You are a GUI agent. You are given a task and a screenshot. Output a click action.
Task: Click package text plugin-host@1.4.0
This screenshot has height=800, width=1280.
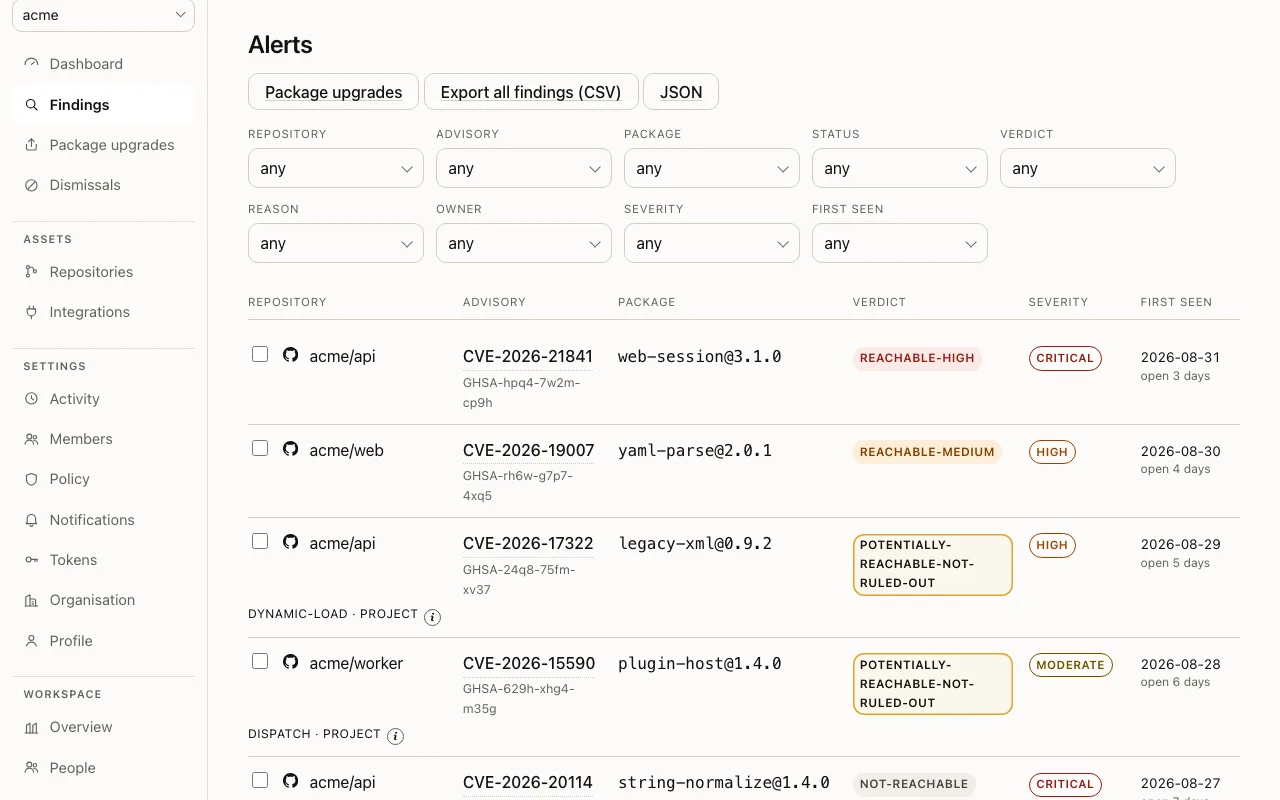coord(700,663)
